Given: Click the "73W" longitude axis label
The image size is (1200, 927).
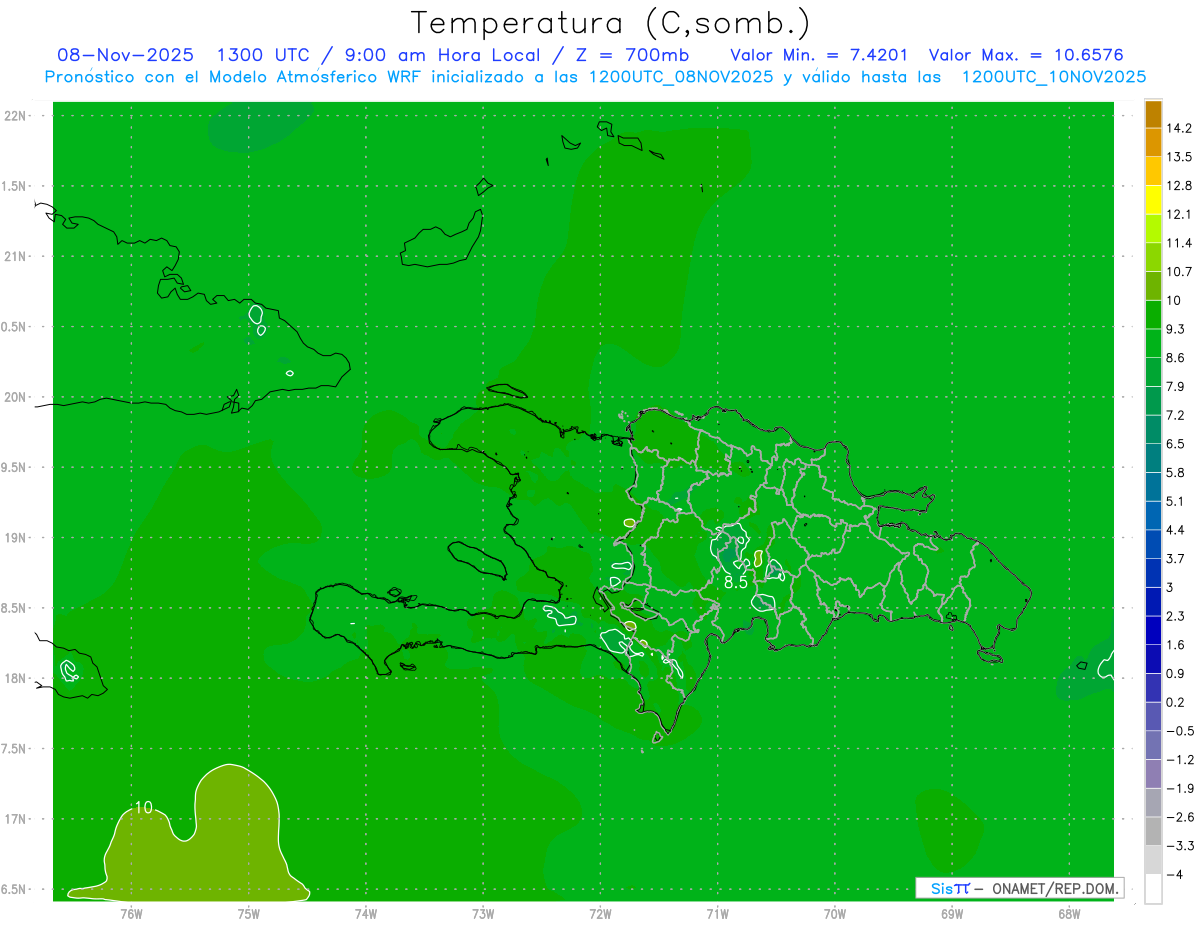Looking at the screenshot, I should [483, 914].
